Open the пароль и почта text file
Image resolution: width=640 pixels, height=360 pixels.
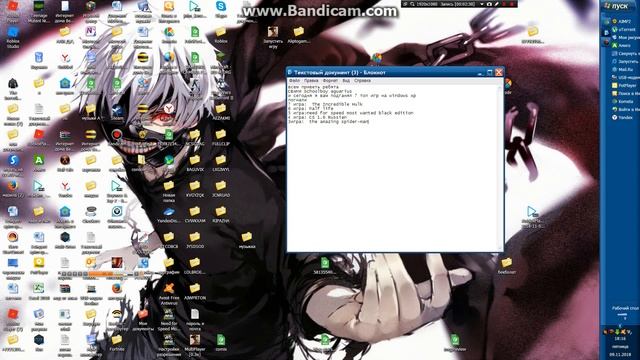[x=195, y=320]
